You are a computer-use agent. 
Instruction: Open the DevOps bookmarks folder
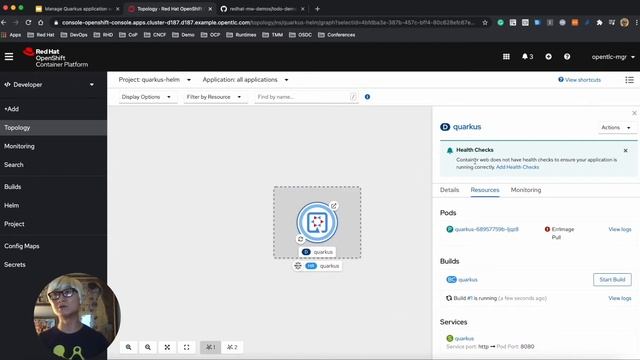pos(74,35)
